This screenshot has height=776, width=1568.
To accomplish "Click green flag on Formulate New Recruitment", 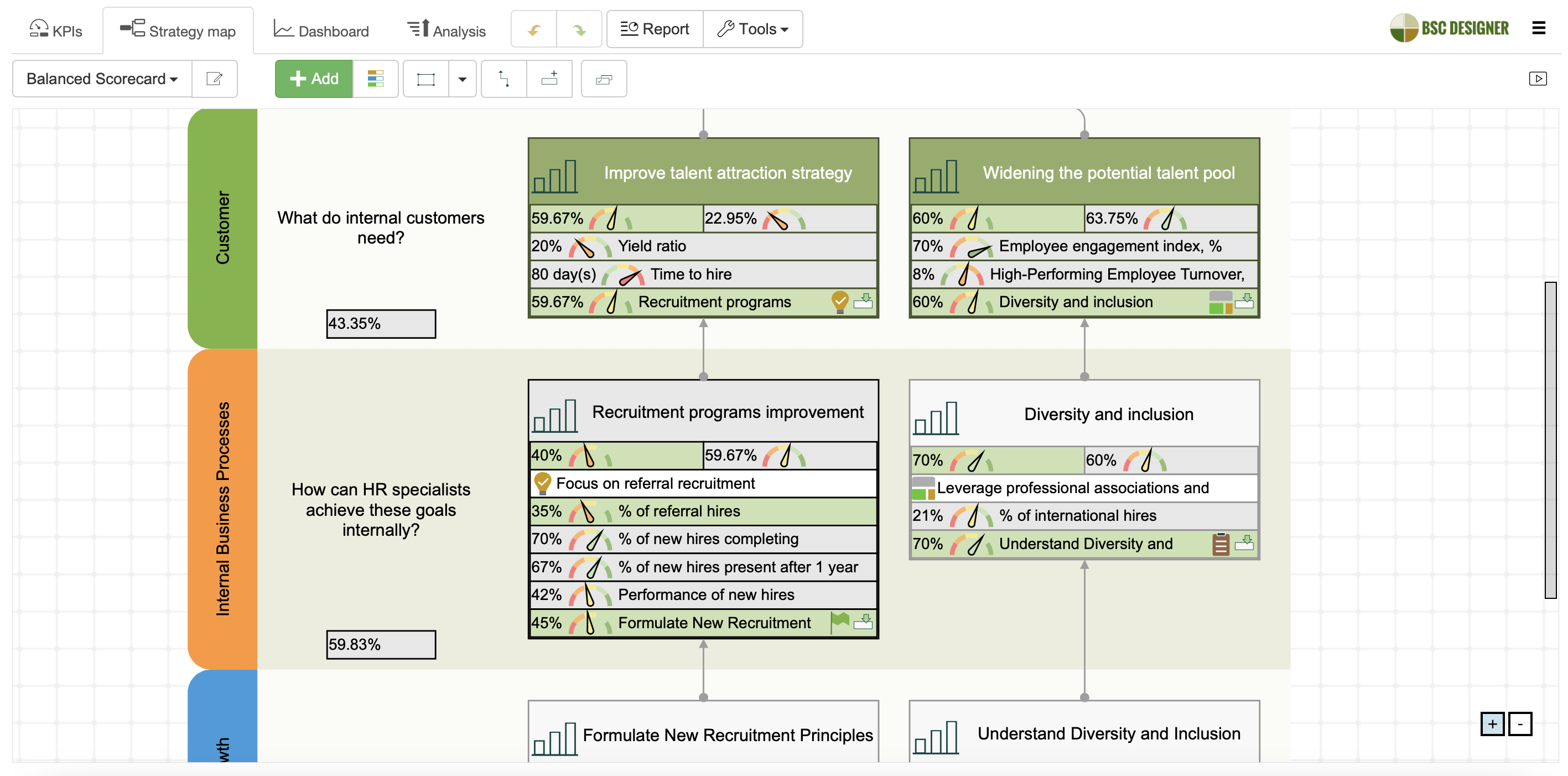I will pos(839,620).
